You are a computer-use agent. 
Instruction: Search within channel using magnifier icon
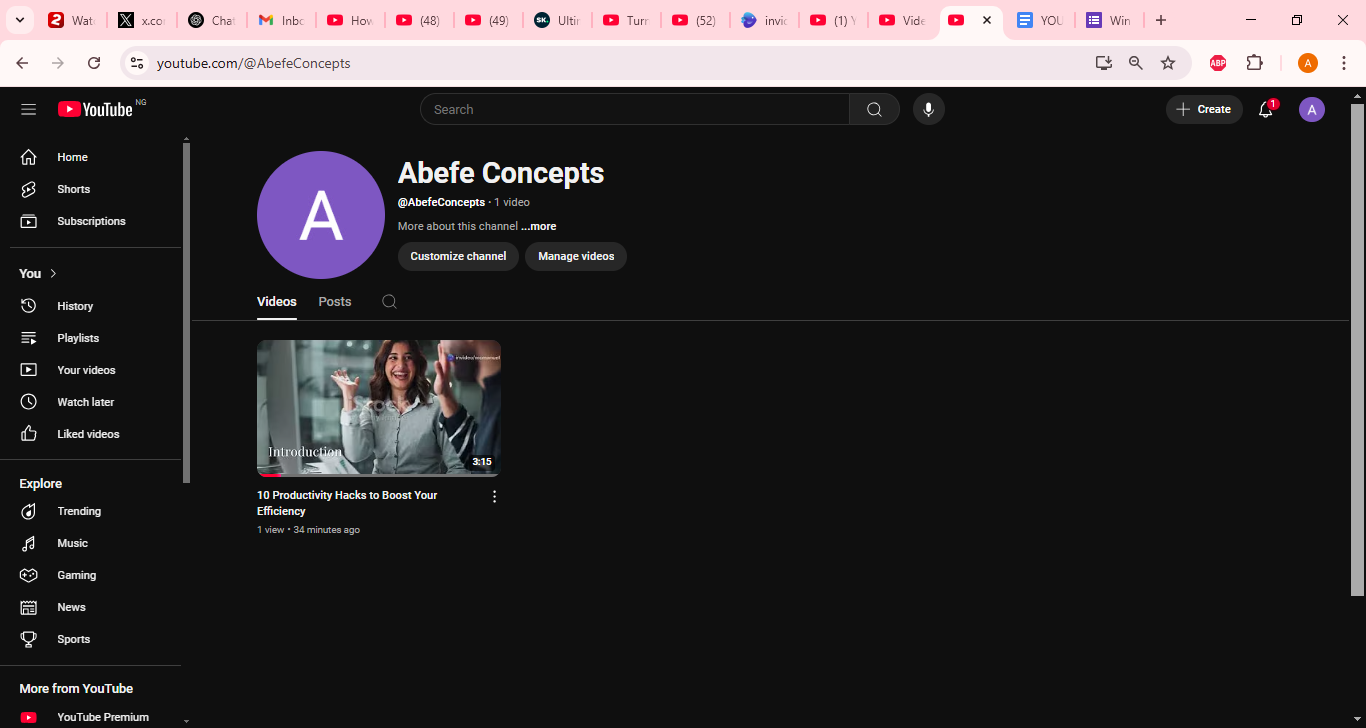389,301
